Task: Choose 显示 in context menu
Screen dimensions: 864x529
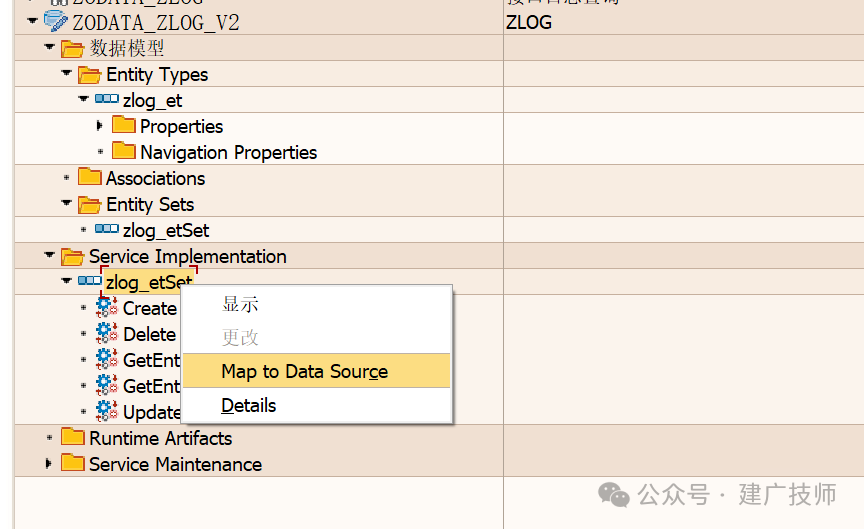Action: 240,304
